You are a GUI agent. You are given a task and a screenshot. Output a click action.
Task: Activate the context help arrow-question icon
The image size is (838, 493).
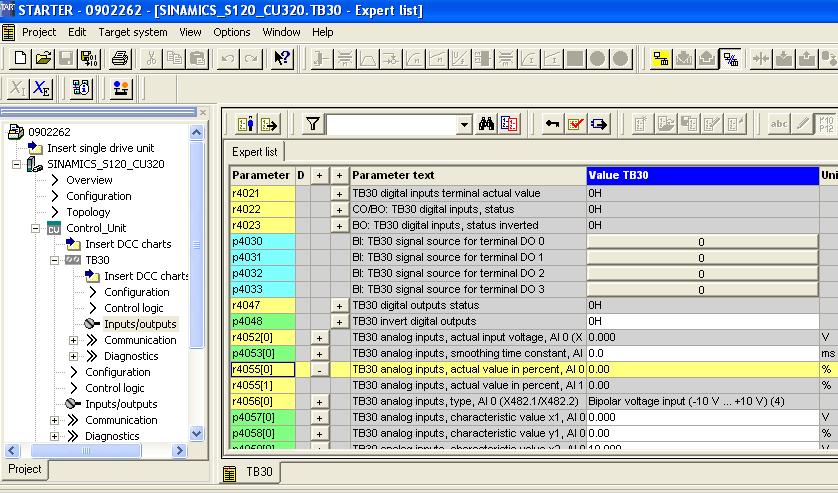point(282,58)
